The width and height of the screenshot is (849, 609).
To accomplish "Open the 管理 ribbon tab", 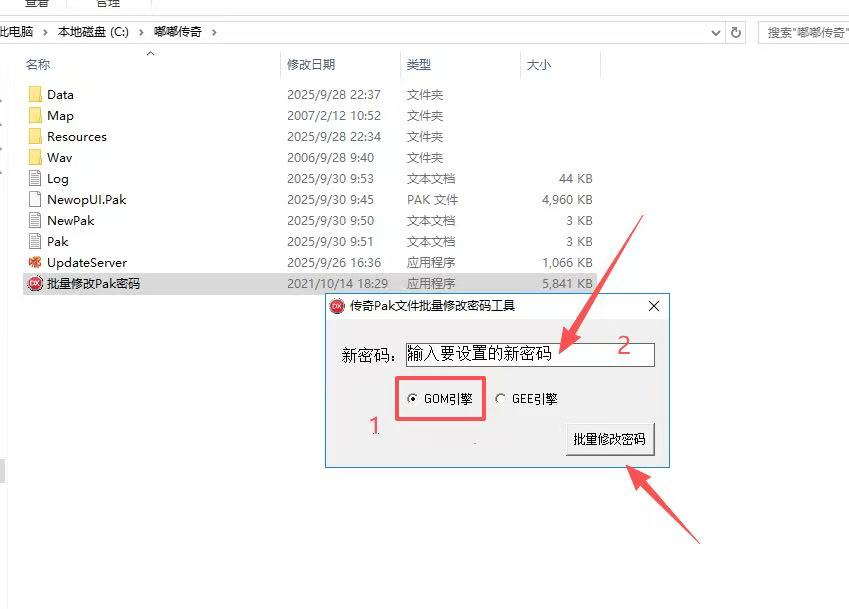I will [110, 3].
